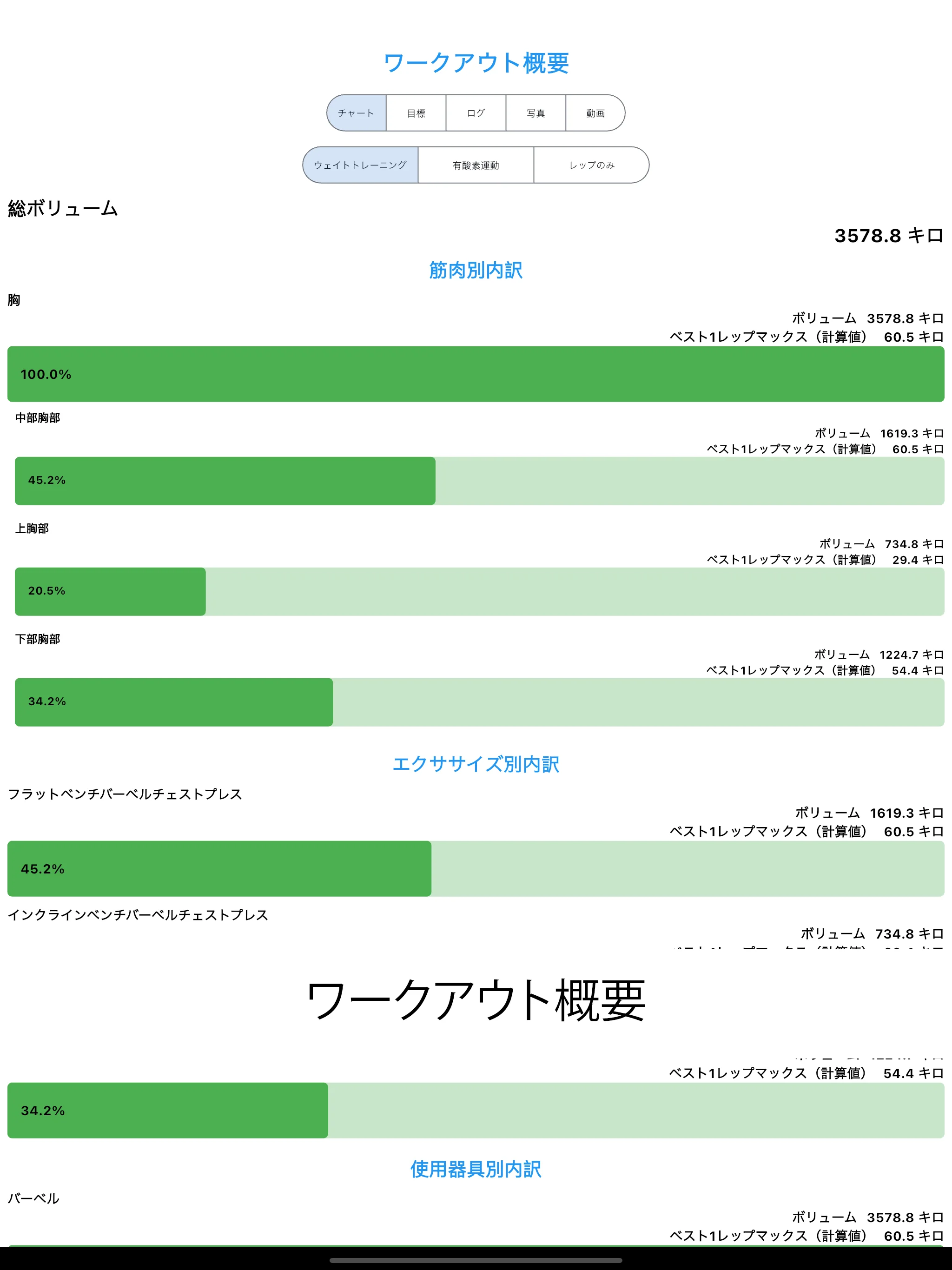Image resolution: width=952 pixels, height=1270 pixels.
Task: Select the ウェイトトレーニング segment
Action: (x=361, y=165)
